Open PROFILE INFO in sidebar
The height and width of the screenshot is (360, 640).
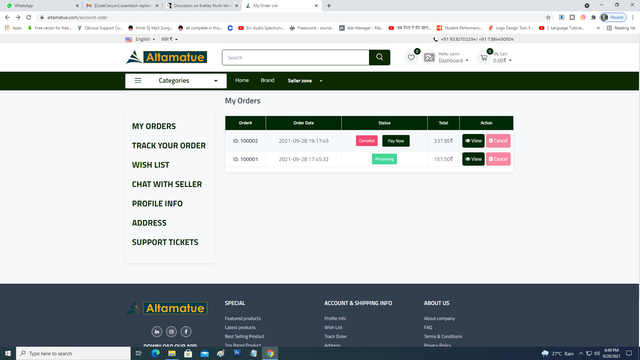click(x=157, y=204)
